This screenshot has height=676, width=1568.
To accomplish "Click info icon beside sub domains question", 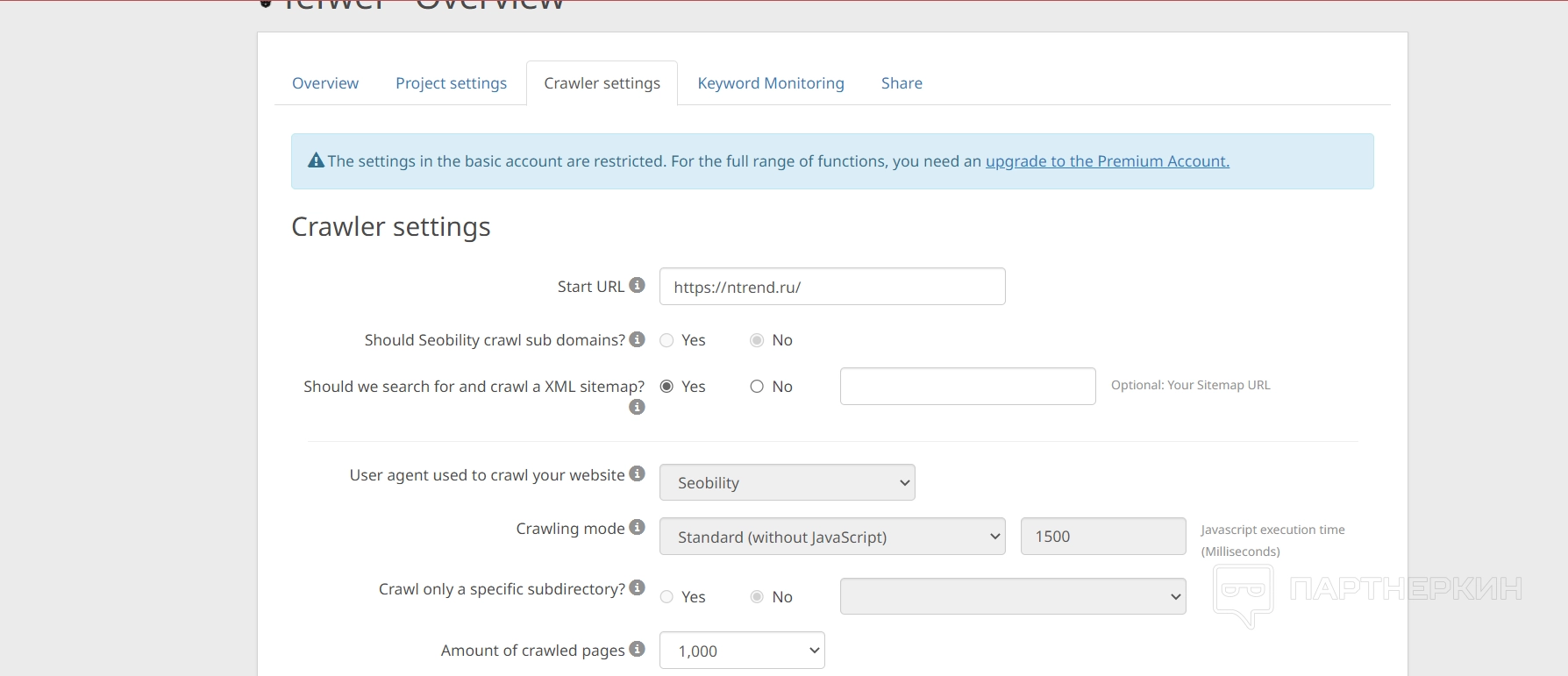I will click(x=638, y=339).
